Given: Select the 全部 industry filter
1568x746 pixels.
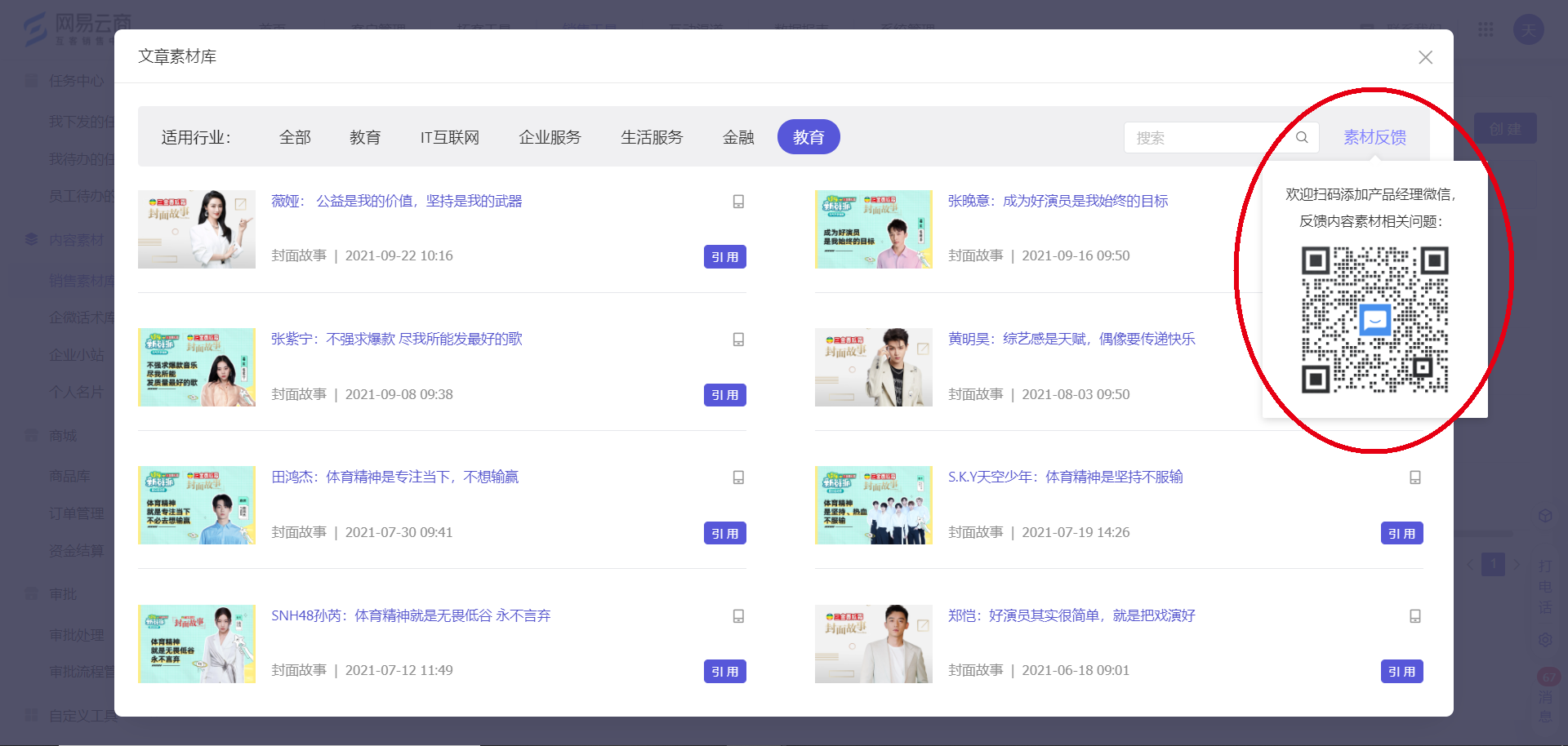Looking at the screenshot, I should [x=295, y=137].
